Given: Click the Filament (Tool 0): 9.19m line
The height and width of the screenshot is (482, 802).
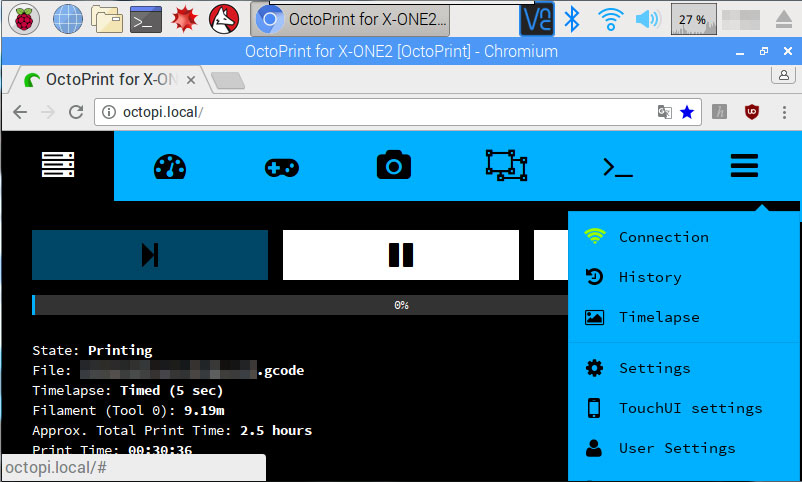Looking at the screenshot, I should click(x=128, y=410).
